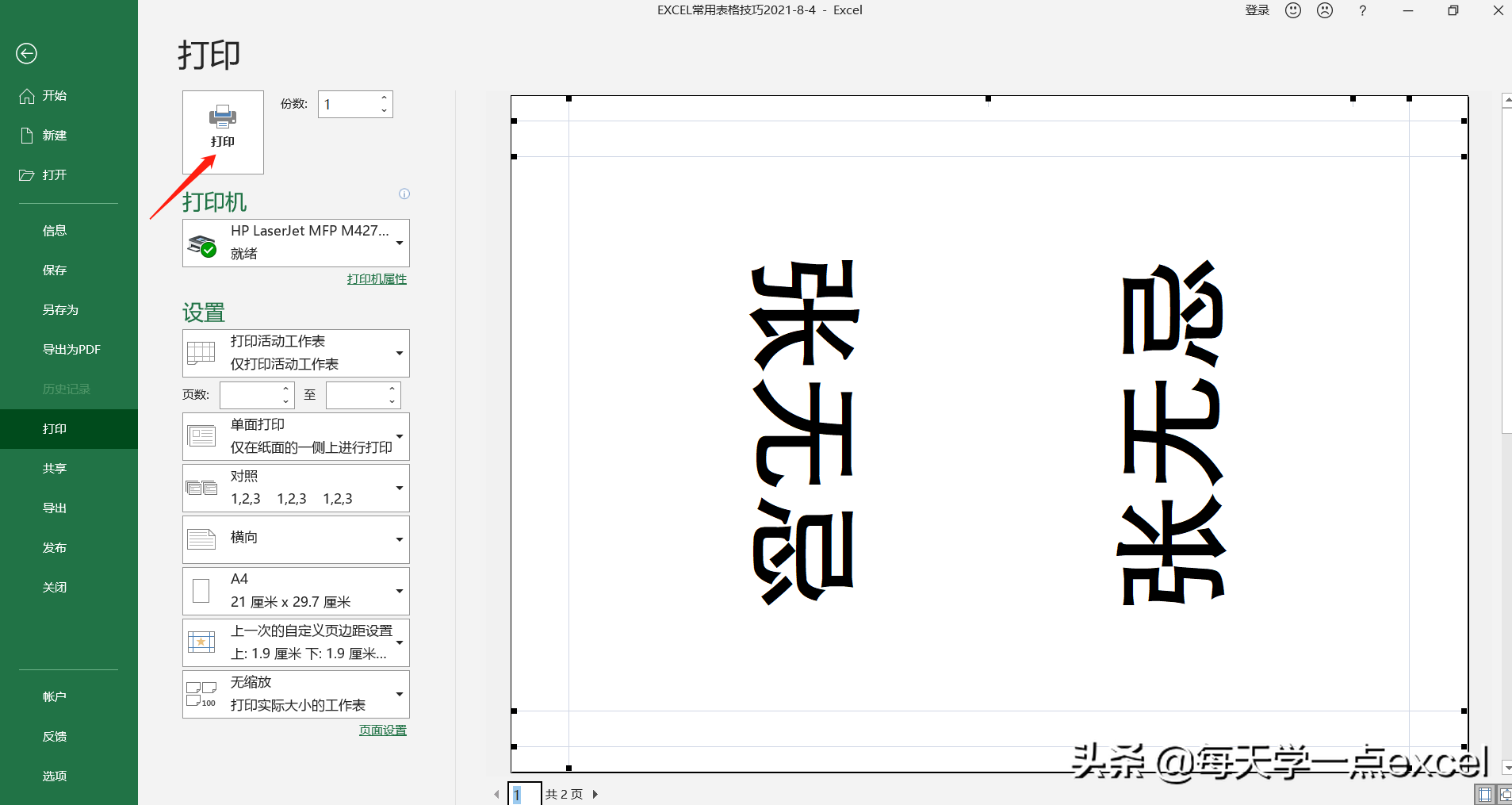This screenshot has width=1512, height=805.
Task: Click the A4 paper icon
Action: click(x=201, y=591)
